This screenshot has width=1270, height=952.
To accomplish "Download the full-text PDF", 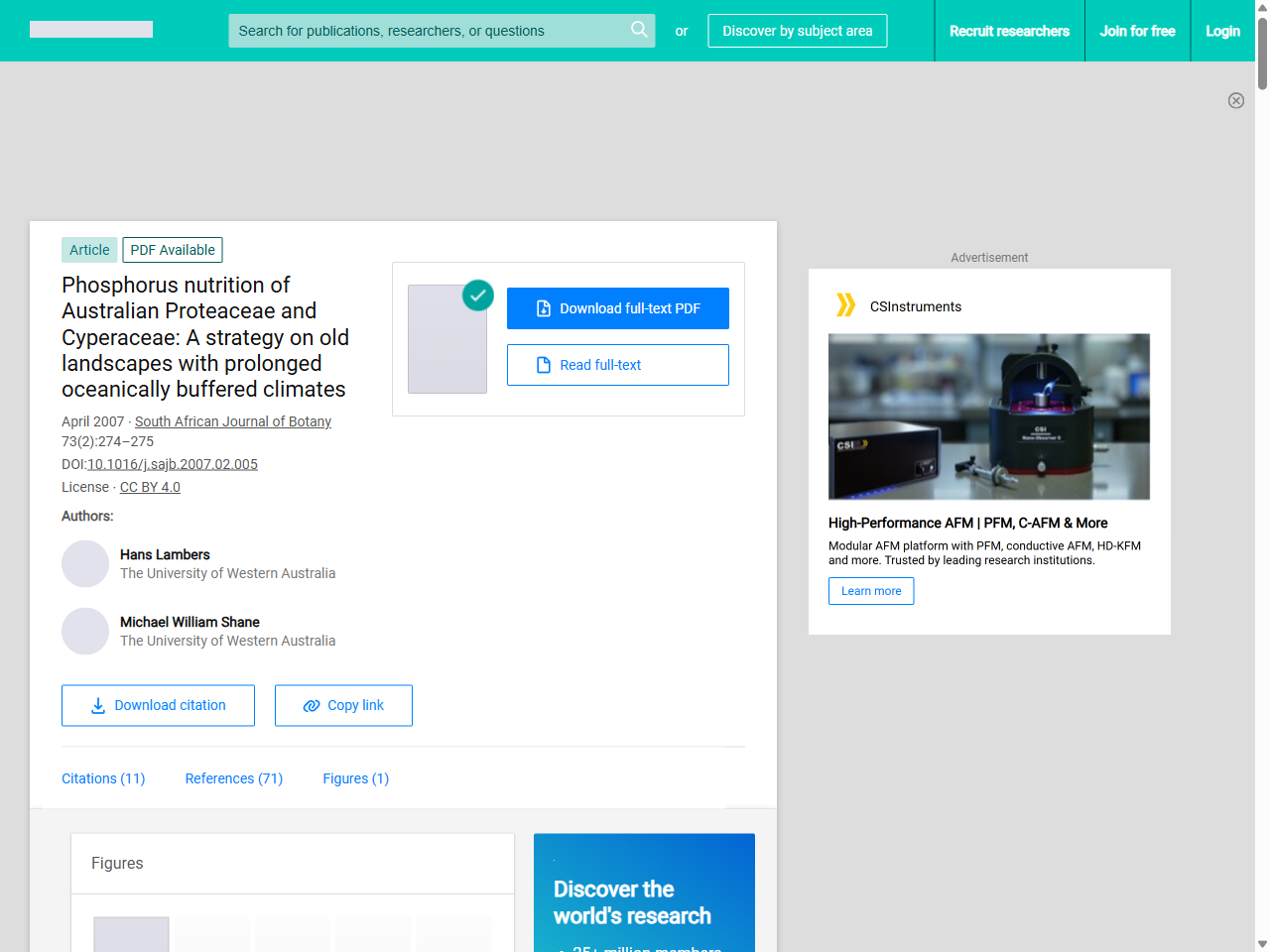I will point(617,308).
